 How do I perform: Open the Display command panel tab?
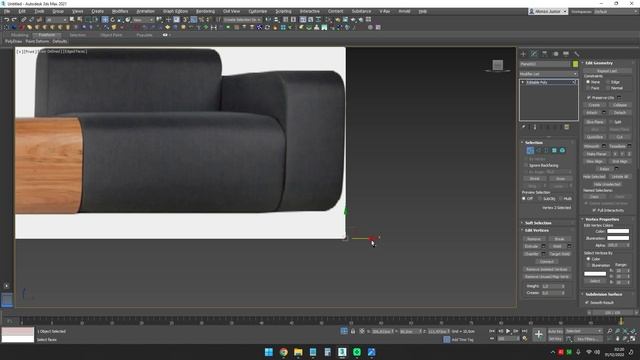pos(566,54)
